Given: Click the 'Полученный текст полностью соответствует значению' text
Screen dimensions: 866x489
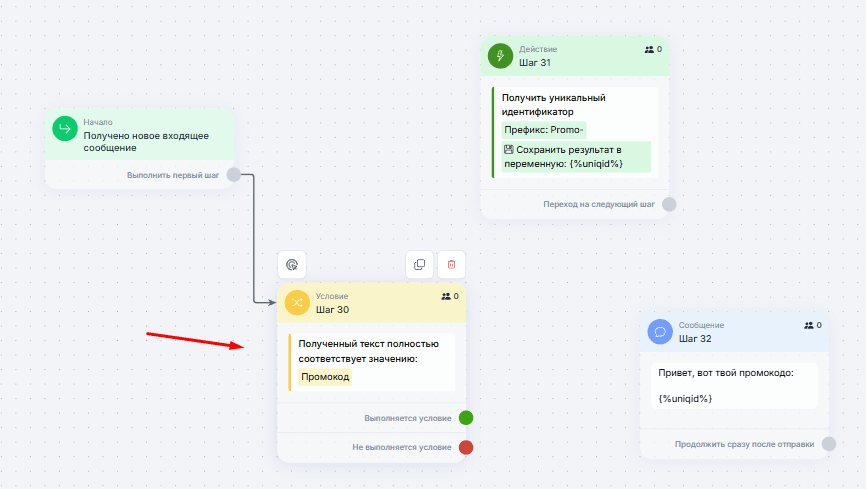Looking at the screenshot, I should pos(368,351).
